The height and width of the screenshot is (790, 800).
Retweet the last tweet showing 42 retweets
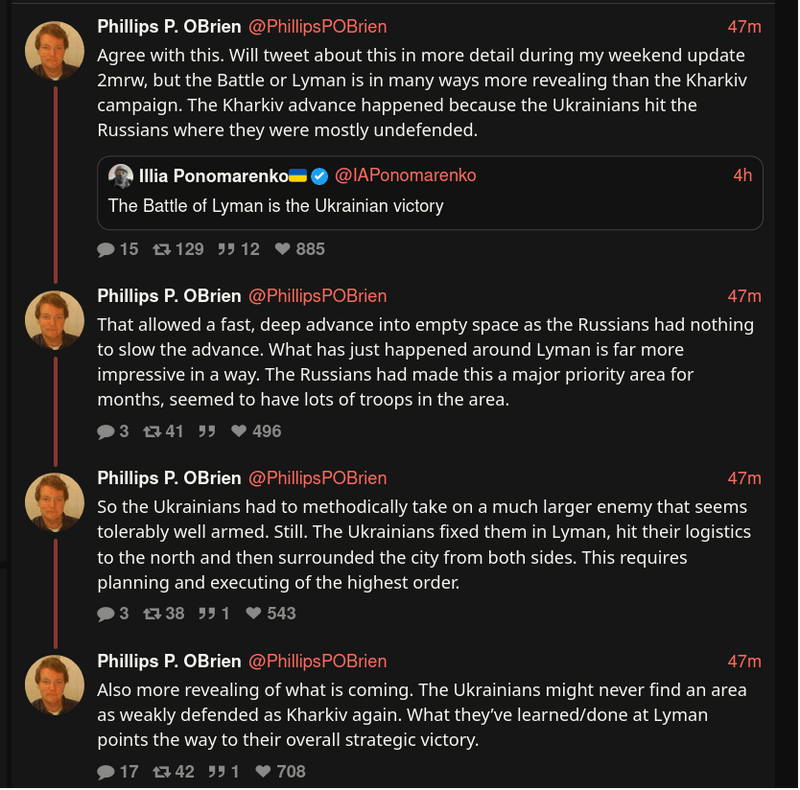[x=161, y=771]
